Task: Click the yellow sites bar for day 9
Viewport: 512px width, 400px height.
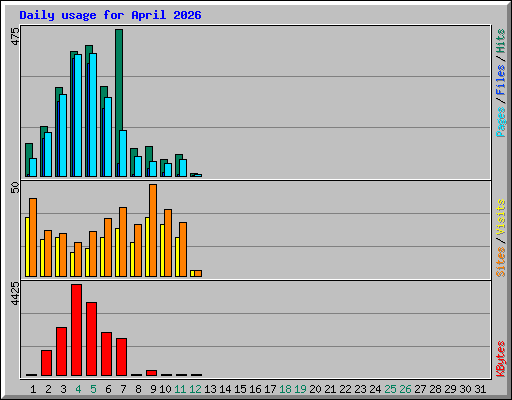Action: pos(147,247)
